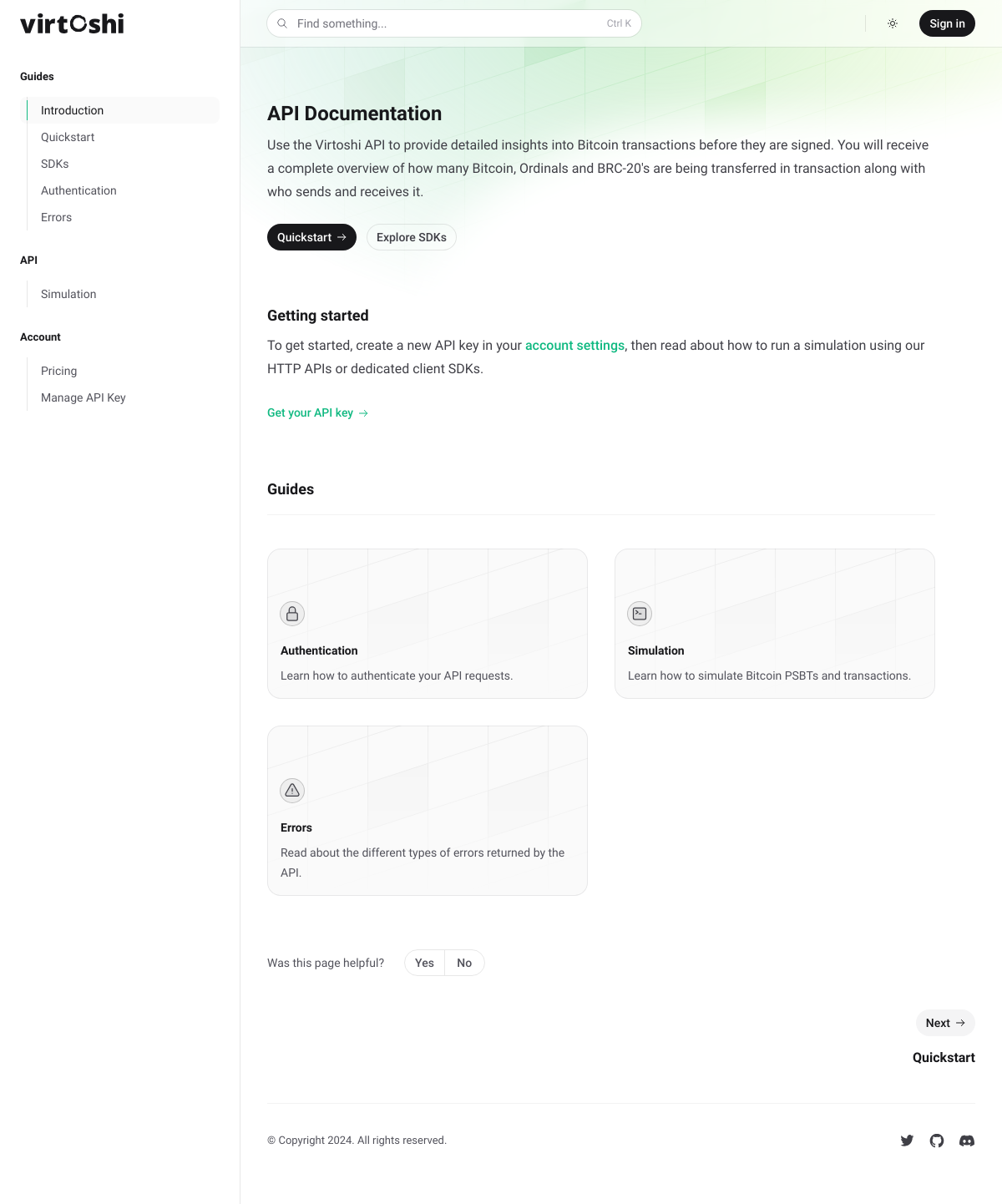This screenshot has height=1204, width=1002.
Task: Click the warning triangle icon on Errors card
Action: [x=292, y=791]
